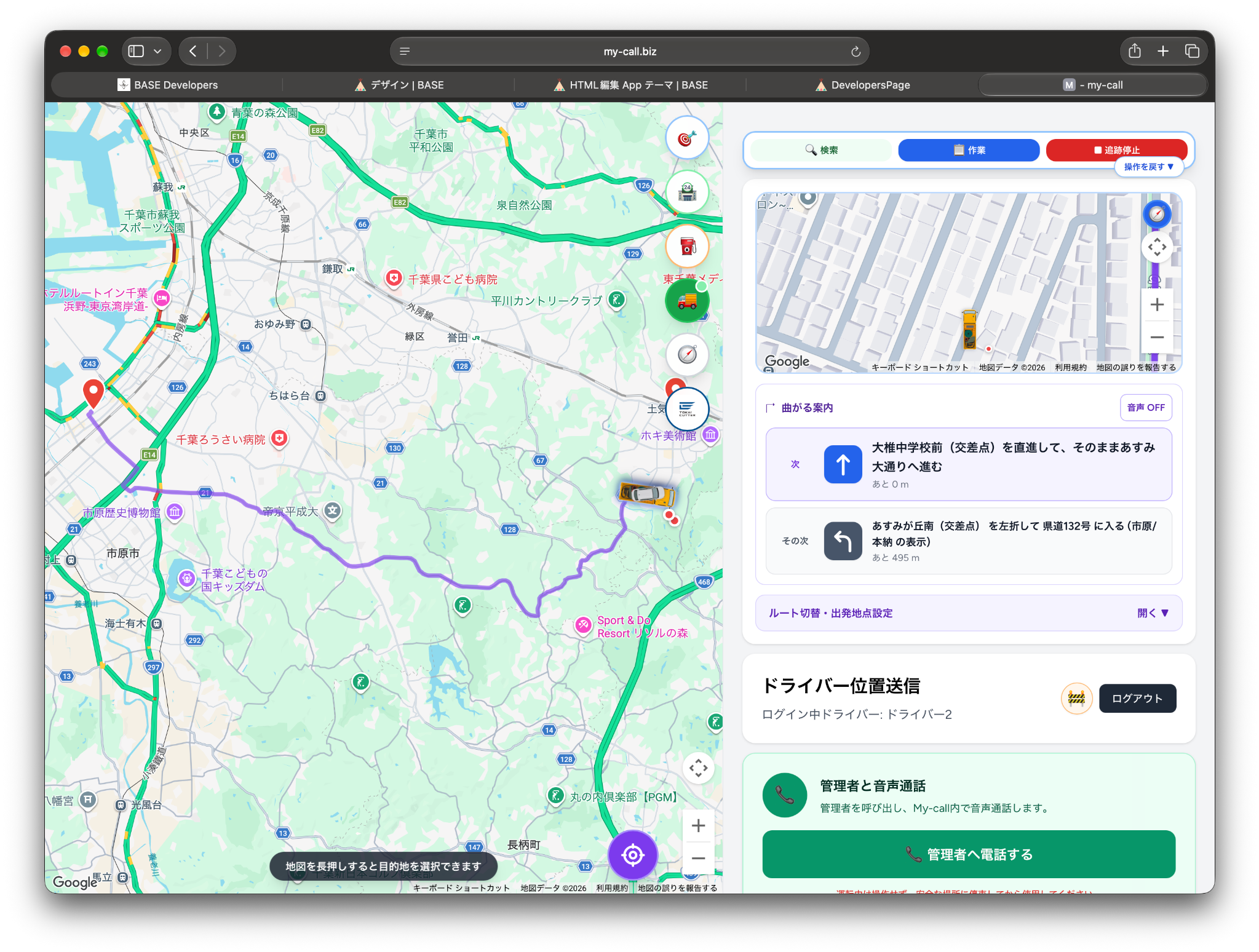Zoom out on the main map
The width and height of the screenshot is (1259, 952).
699,858
